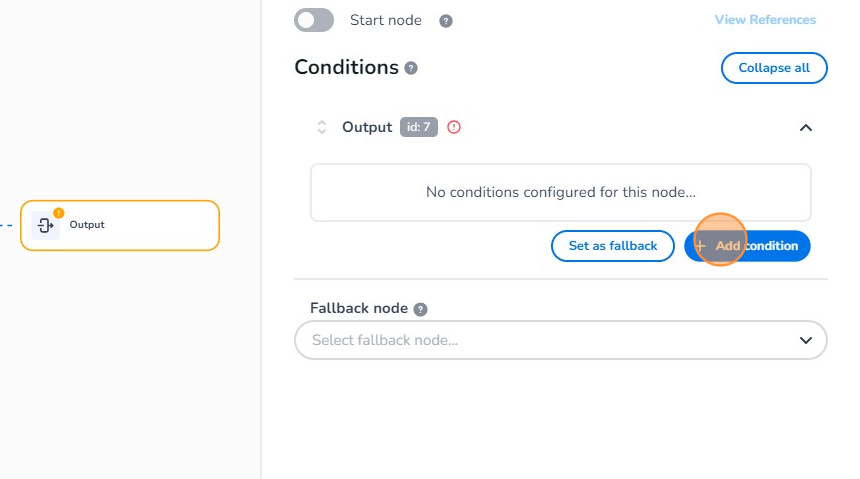Expand the fallback node dropdown arrow
The height and width of the screenshot is (479, 860).
coord(806,340)
